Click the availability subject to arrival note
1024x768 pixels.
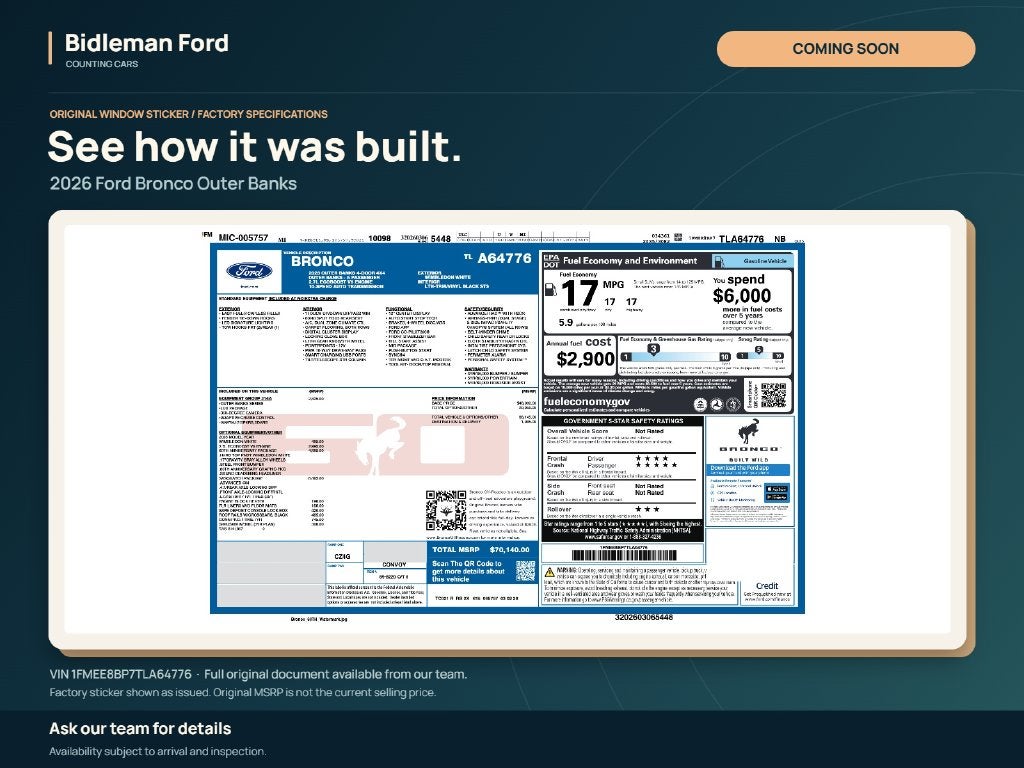point(158,751)
